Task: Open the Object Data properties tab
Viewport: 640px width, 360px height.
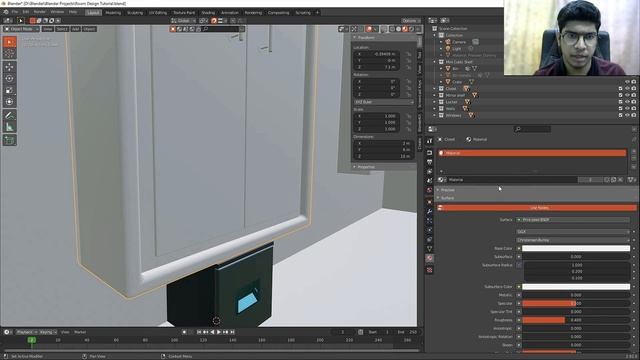Action: point(429,249)
